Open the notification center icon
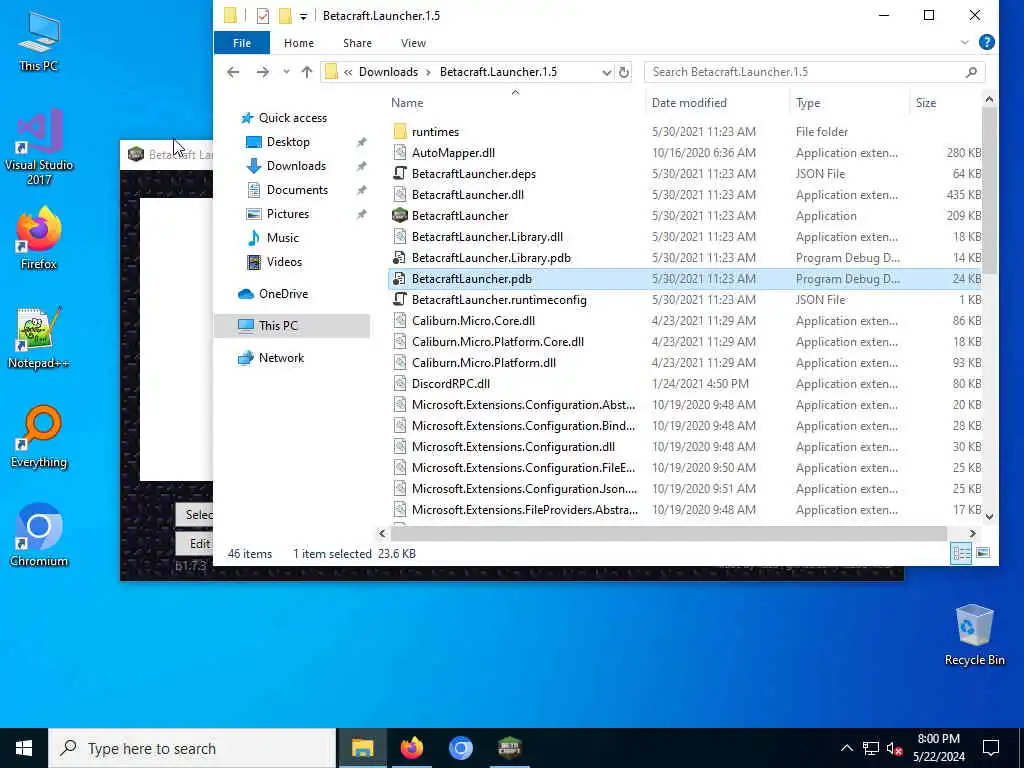Screen dimensions: 1024x768 (991, 748)
